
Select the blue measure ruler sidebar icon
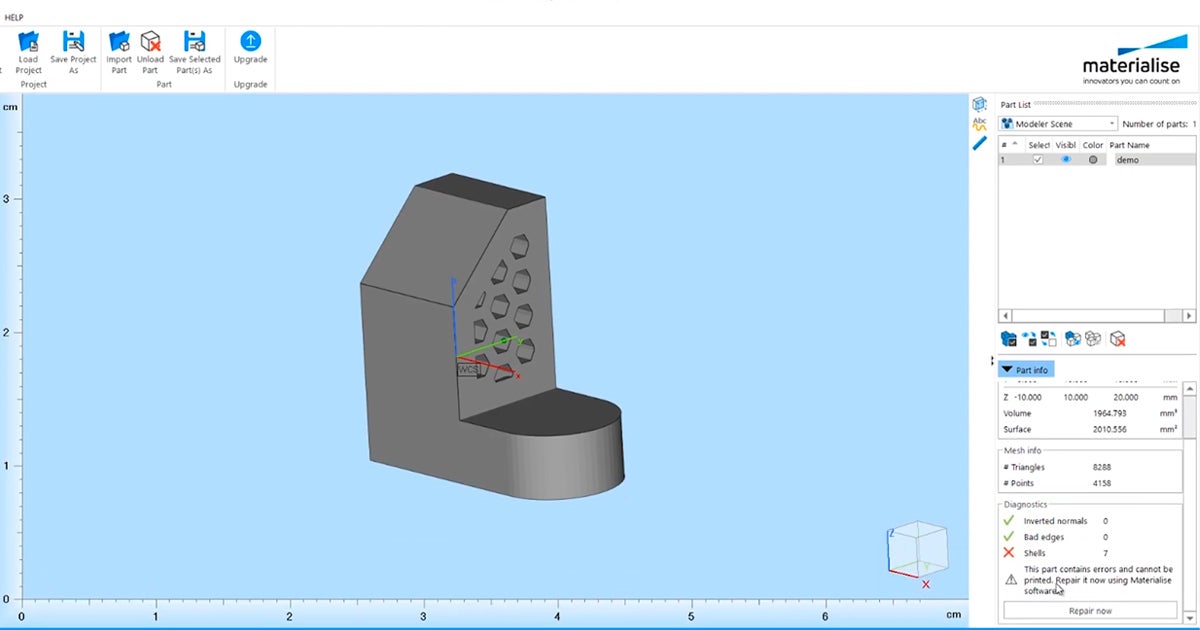pos(980,143)
